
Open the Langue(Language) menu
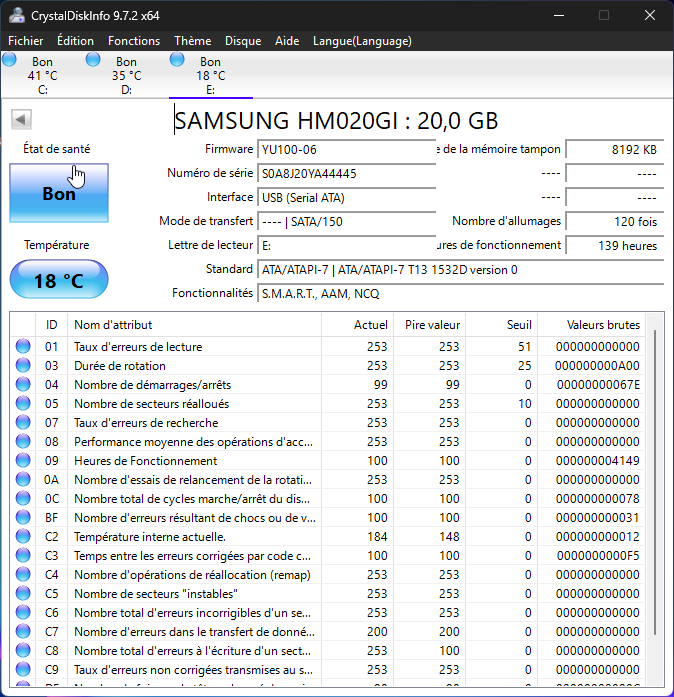362,41
